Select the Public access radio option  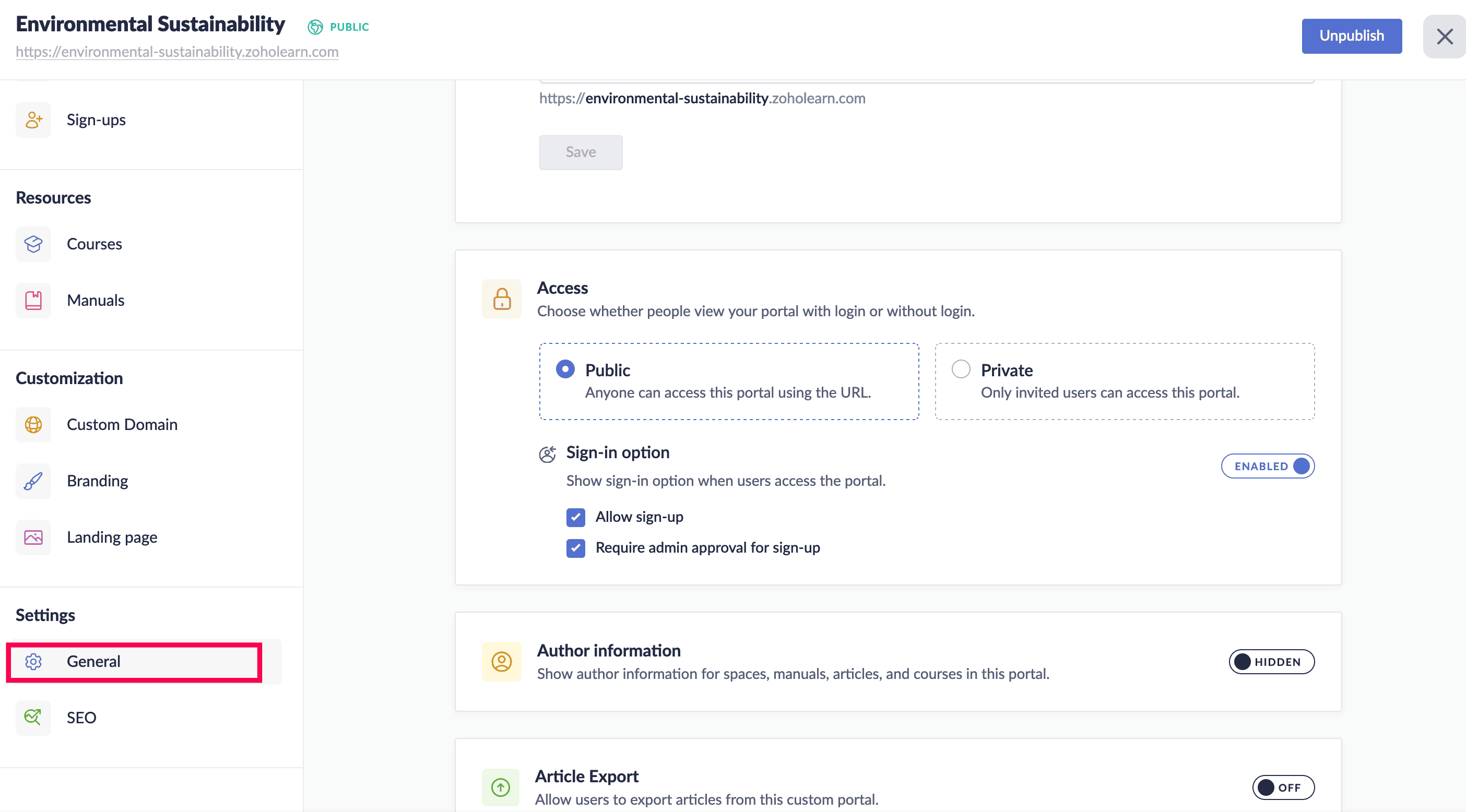click(x=565, y=369)
